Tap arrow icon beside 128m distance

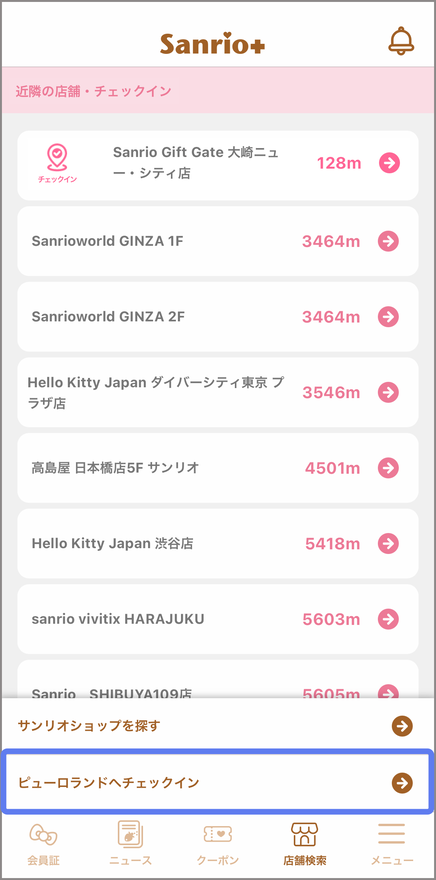[389, 163]
